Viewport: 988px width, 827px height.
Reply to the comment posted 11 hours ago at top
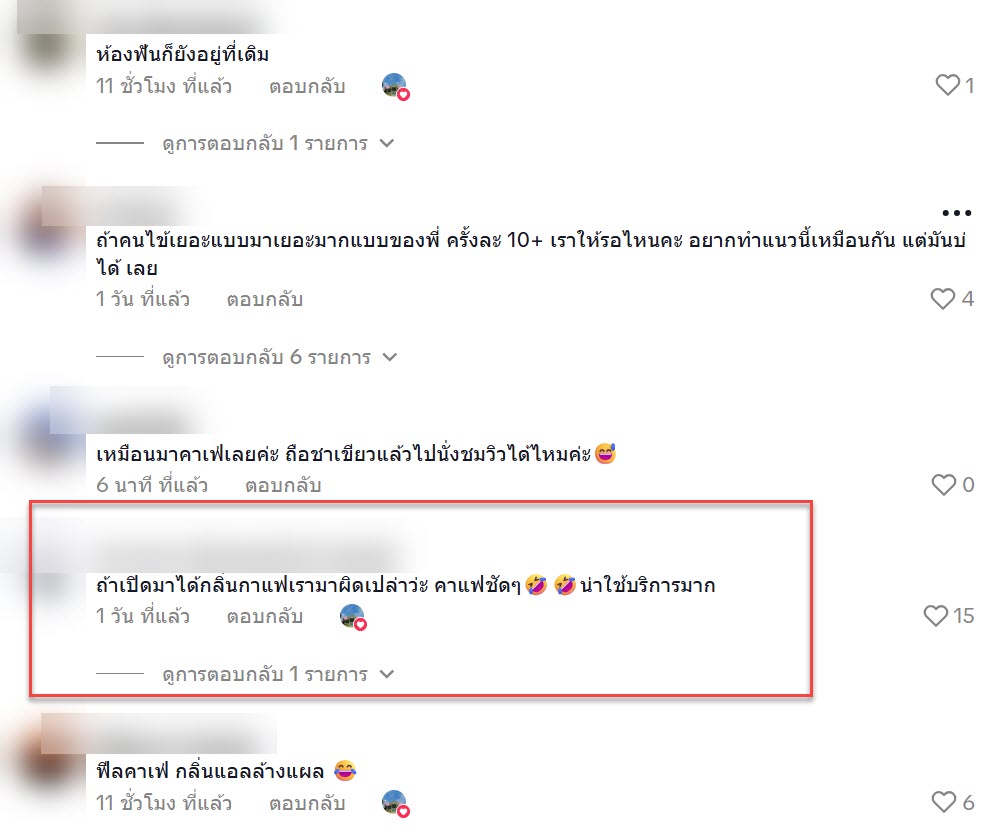point(307,86)
